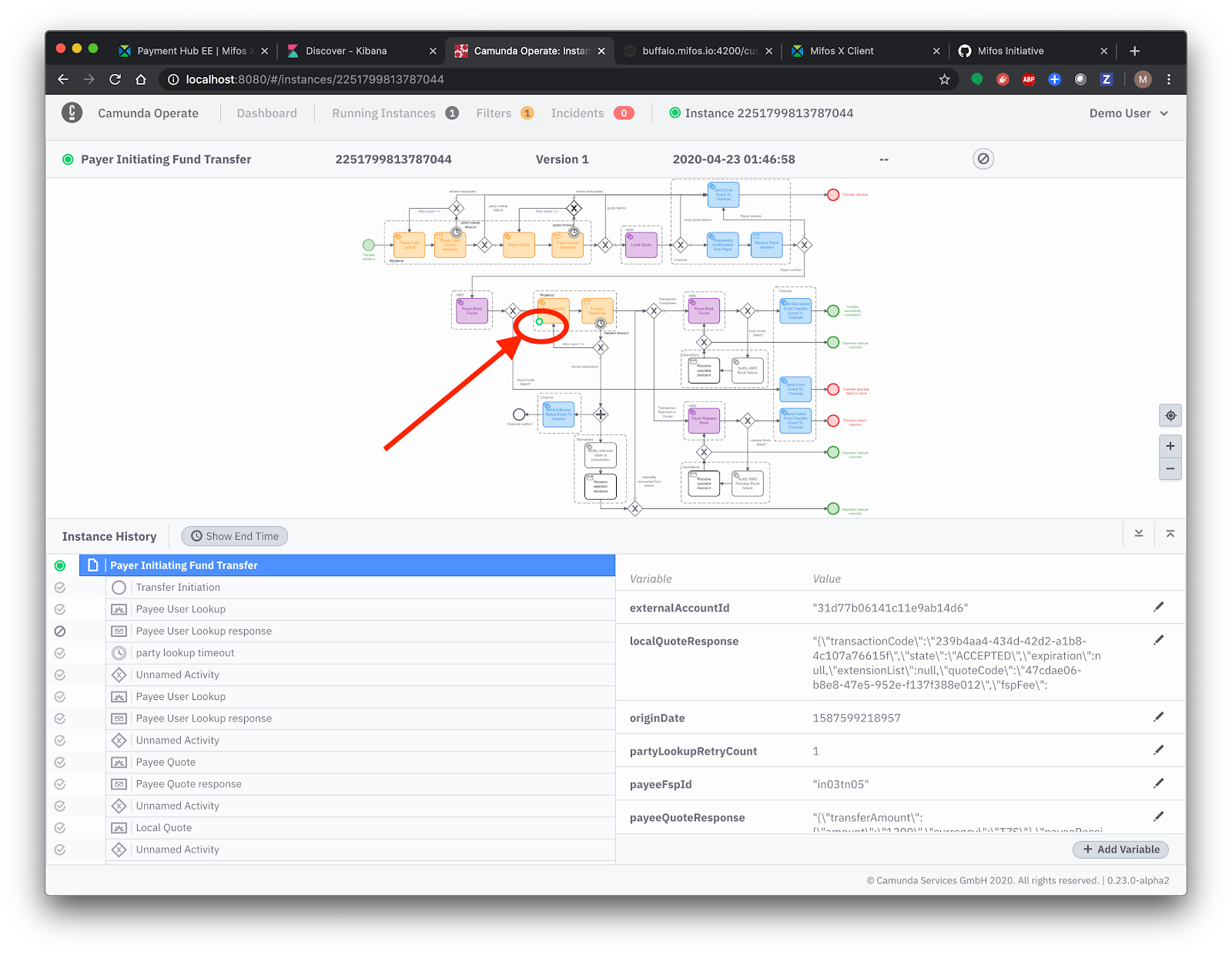Select the Payee Quote row
The height and width of the screenshot is (955, 1232).
pos(360,762)
